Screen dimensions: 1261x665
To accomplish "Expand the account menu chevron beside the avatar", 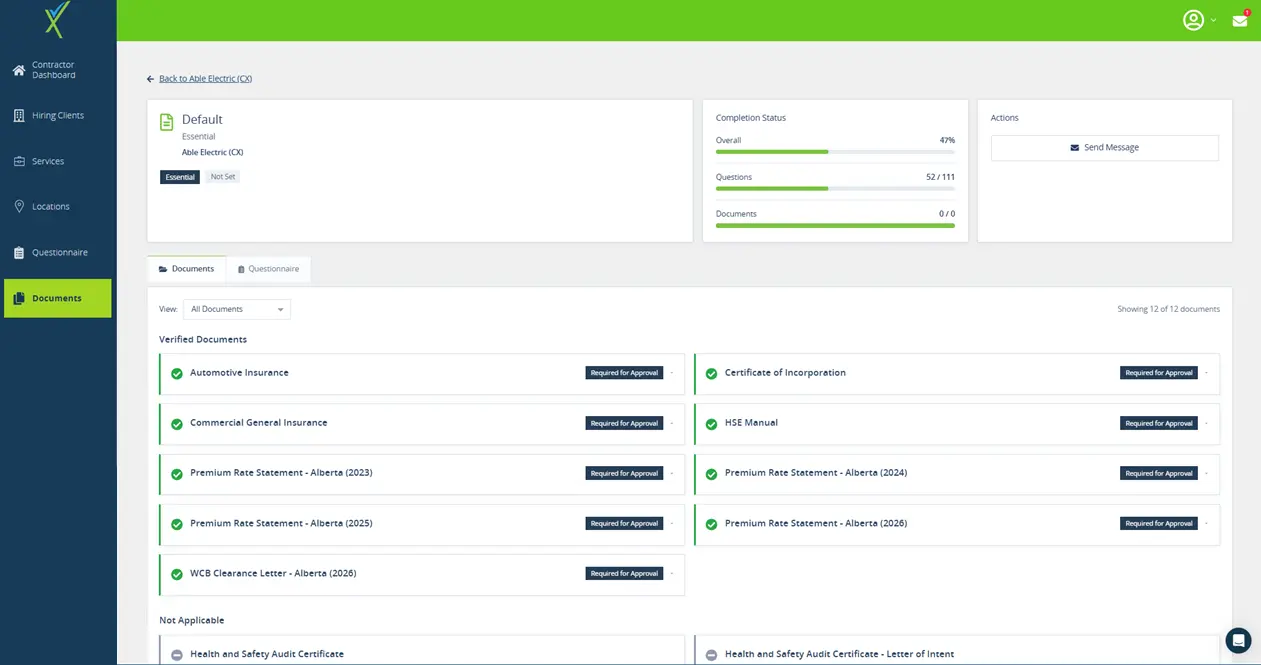I will point(1214,21).
